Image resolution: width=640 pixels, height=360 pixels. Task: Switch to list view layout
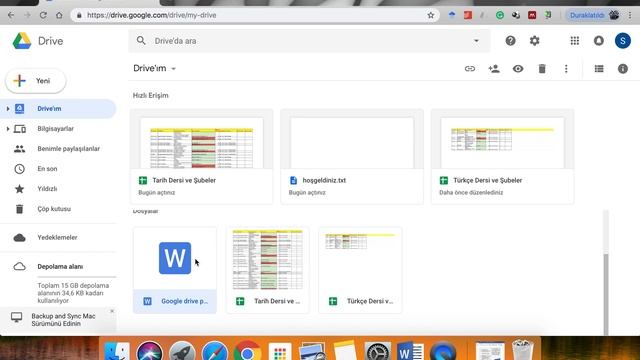pyautogui.click(x=599, y=69)
